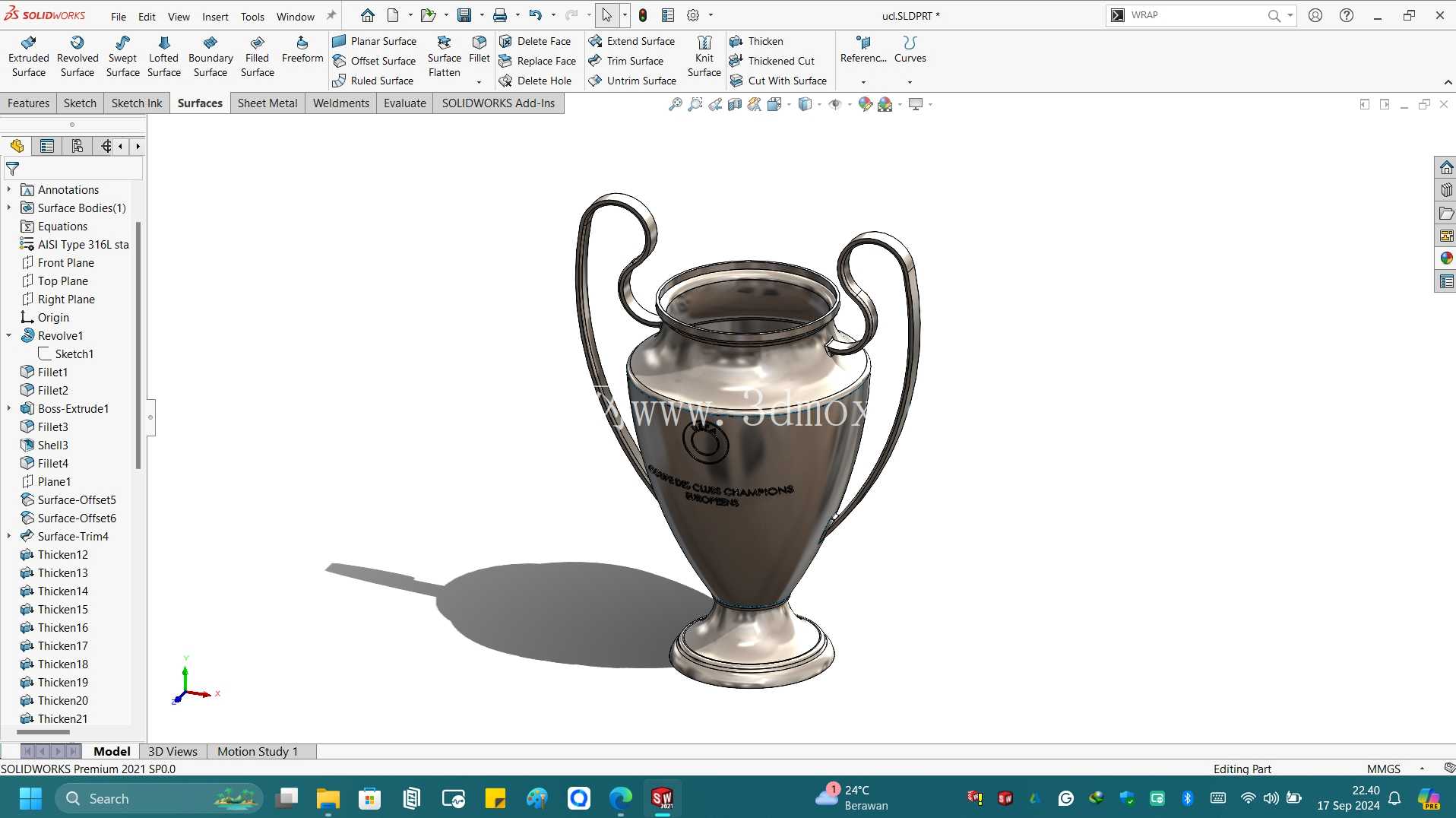The width and height of the screenshot is (1456, 818).
Task: Select the Freeform tool
Action: click(x=302, y=50)
